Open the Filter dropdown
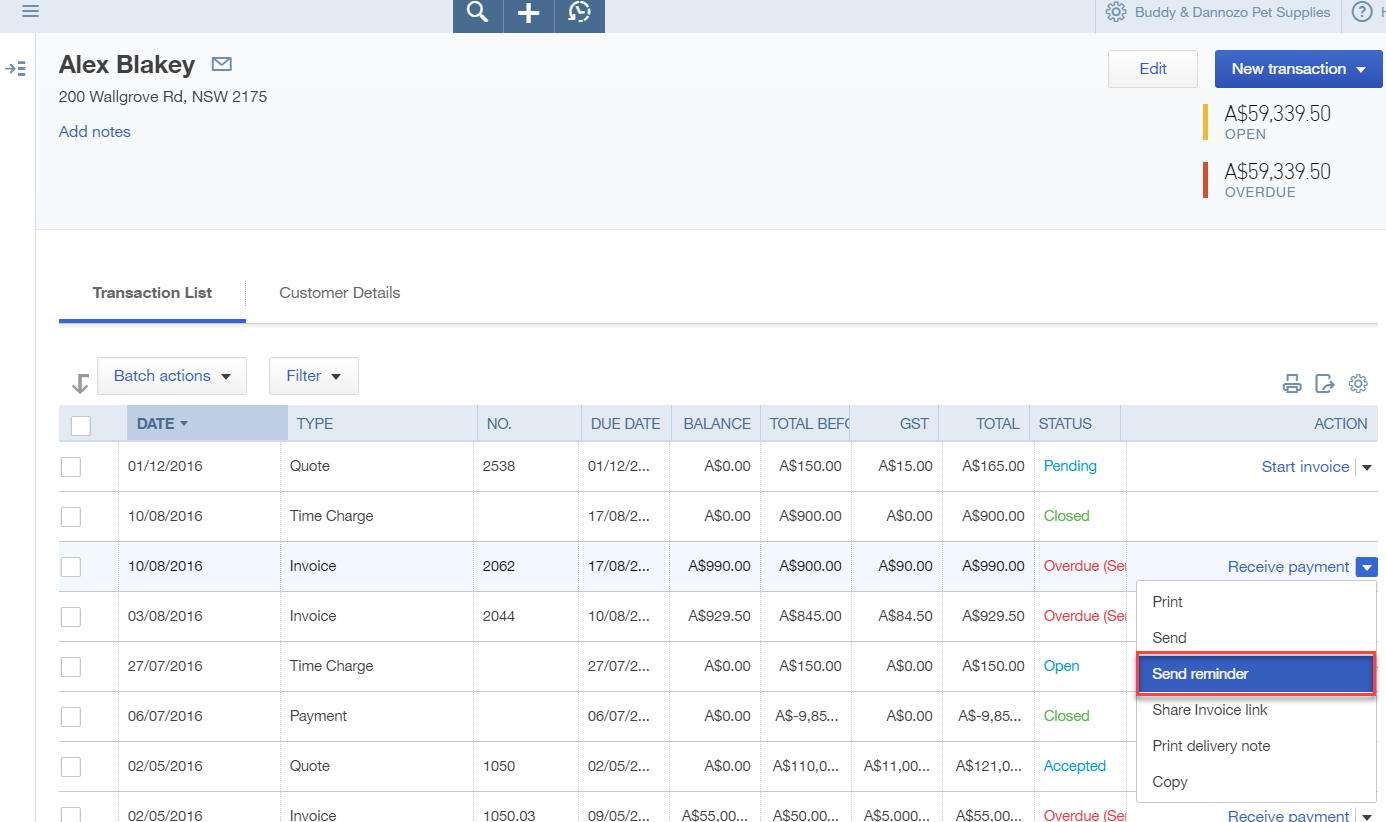 pos(313,375)
